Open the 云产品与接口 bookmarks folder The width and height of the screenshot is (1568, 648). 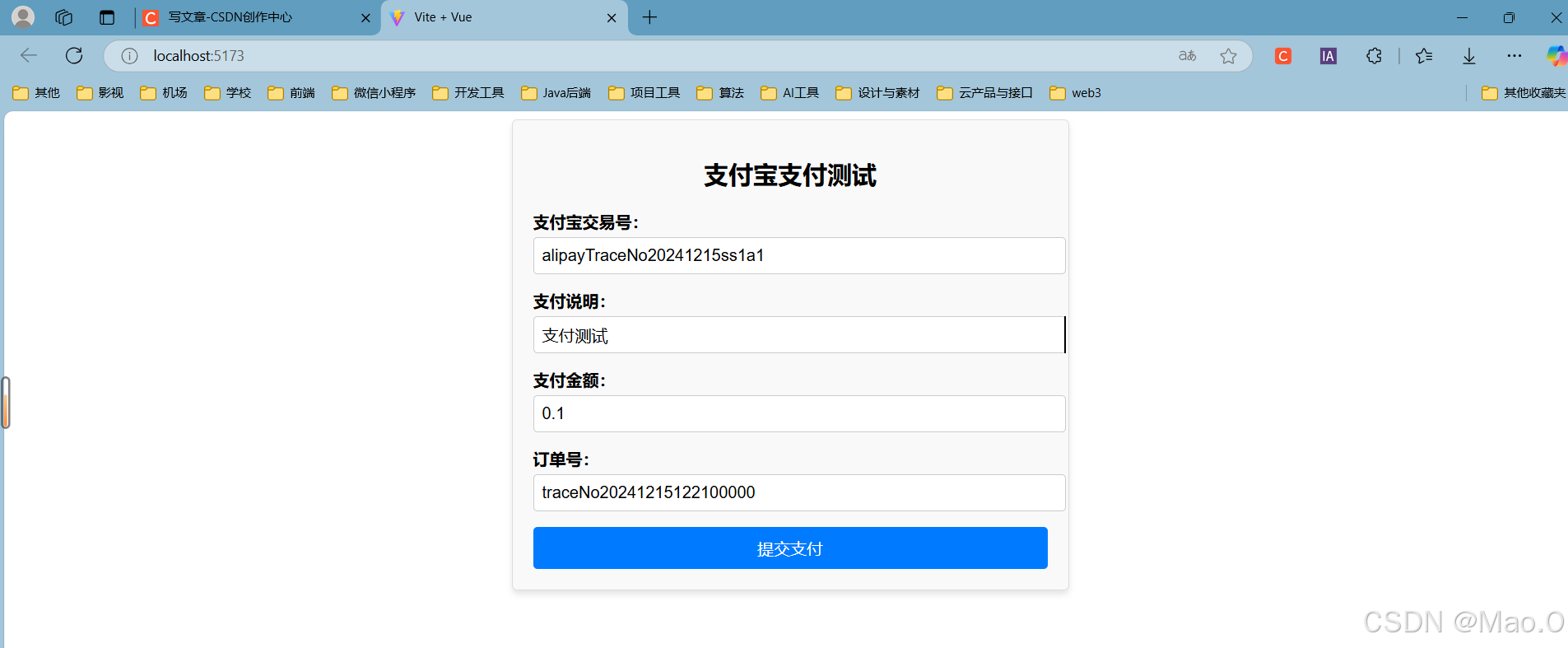coord(984,93)
